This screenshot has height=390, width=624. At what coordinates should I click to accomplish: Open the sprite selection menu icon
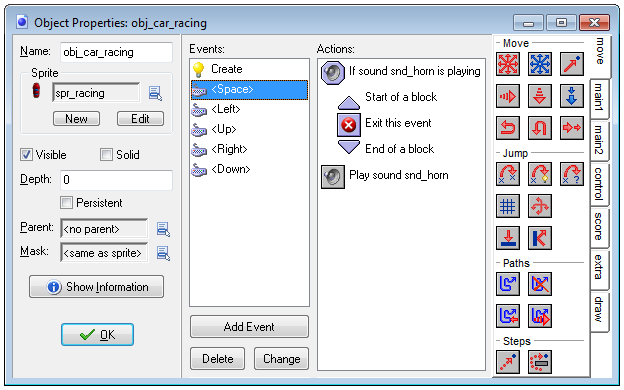click(155, 93)
